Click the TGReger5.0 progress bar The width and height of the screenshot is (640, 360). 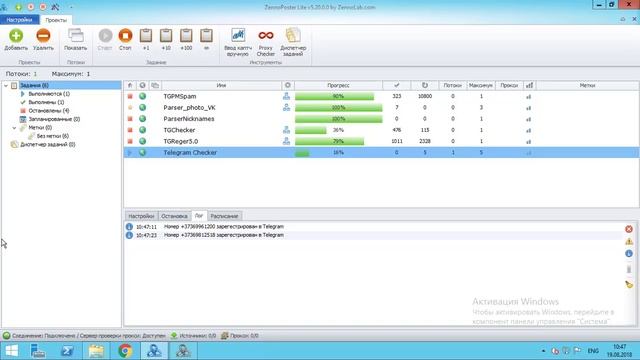pyautogui.click(x=338, y=141)
